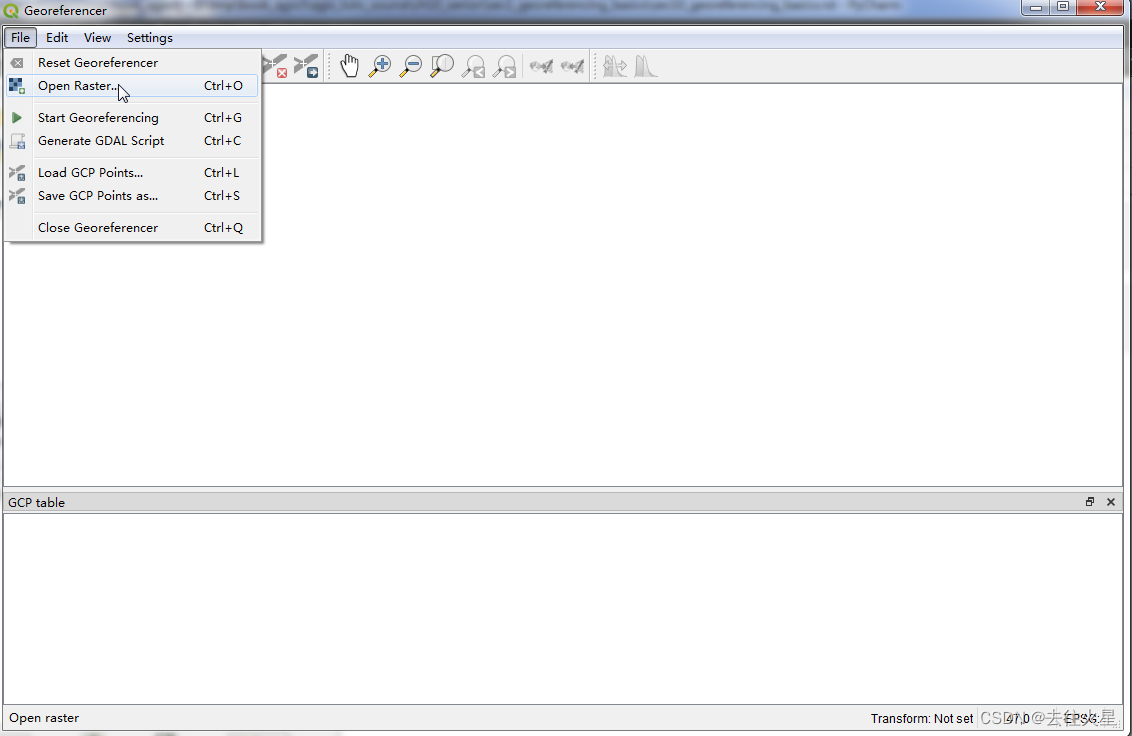
Task: Click the Zoom Last icon
Action: (474, 66)
